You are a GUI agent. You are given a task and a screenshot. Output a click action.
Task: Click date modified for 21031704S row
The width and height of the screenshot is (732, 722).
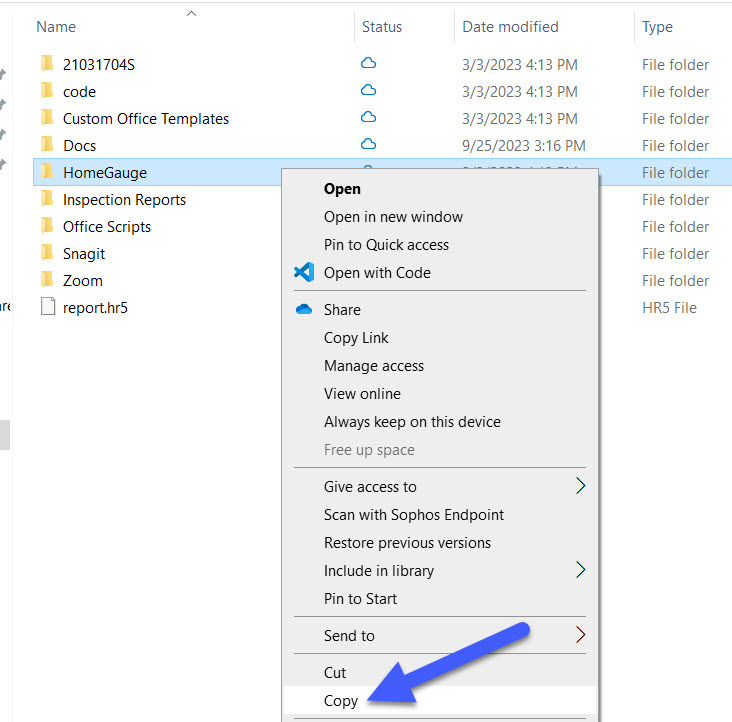(520, 64)
